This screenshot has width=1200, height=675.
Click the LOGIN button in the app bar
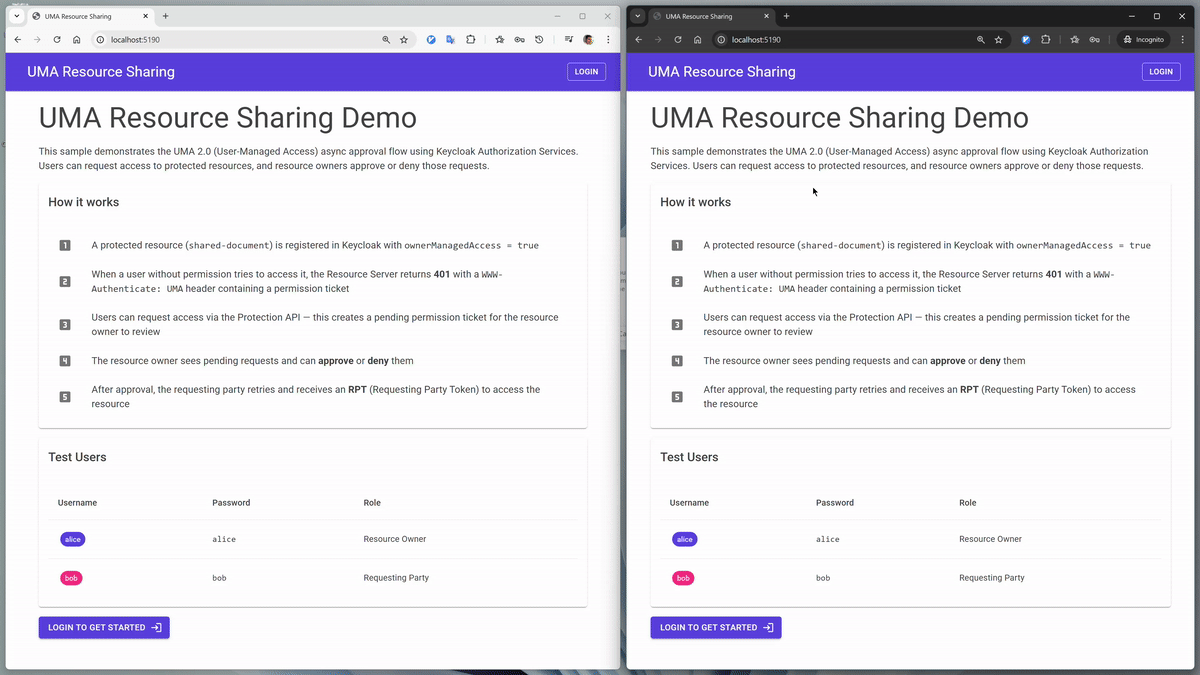(x=586, y=71)
